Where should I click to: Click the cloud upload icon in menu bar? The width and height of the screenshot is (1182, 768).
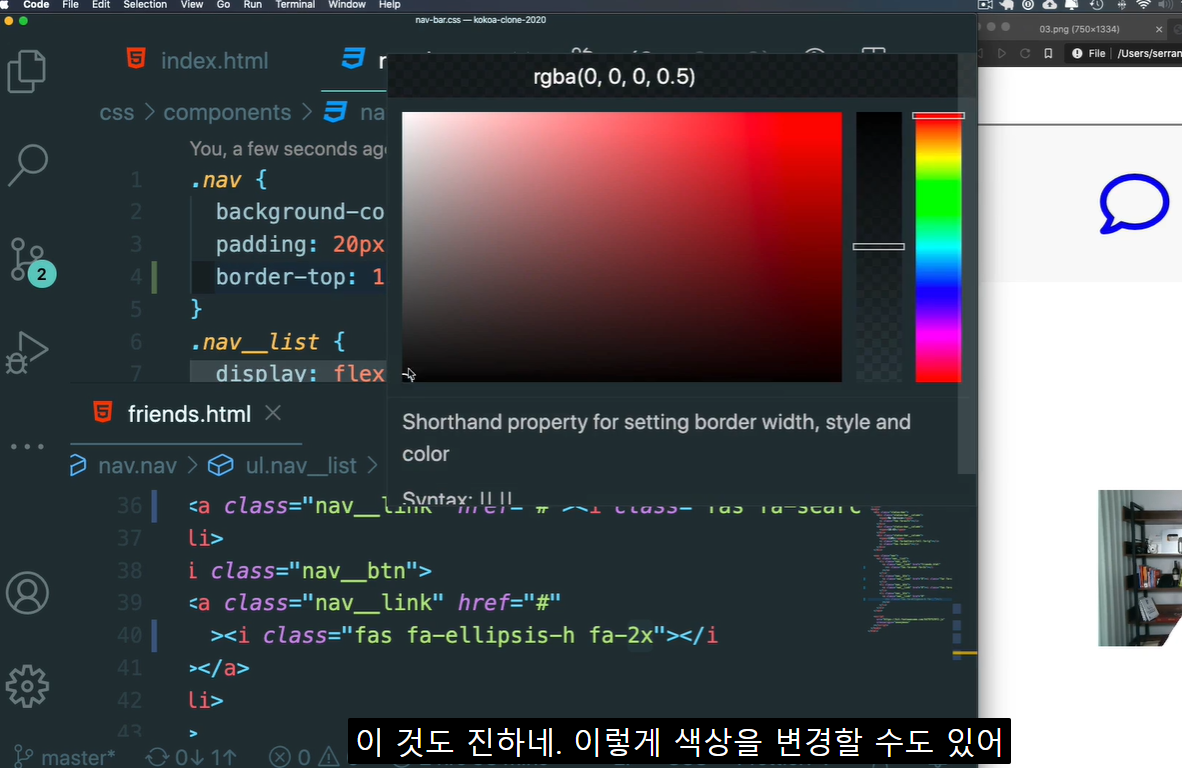[x=1049, y=5]
